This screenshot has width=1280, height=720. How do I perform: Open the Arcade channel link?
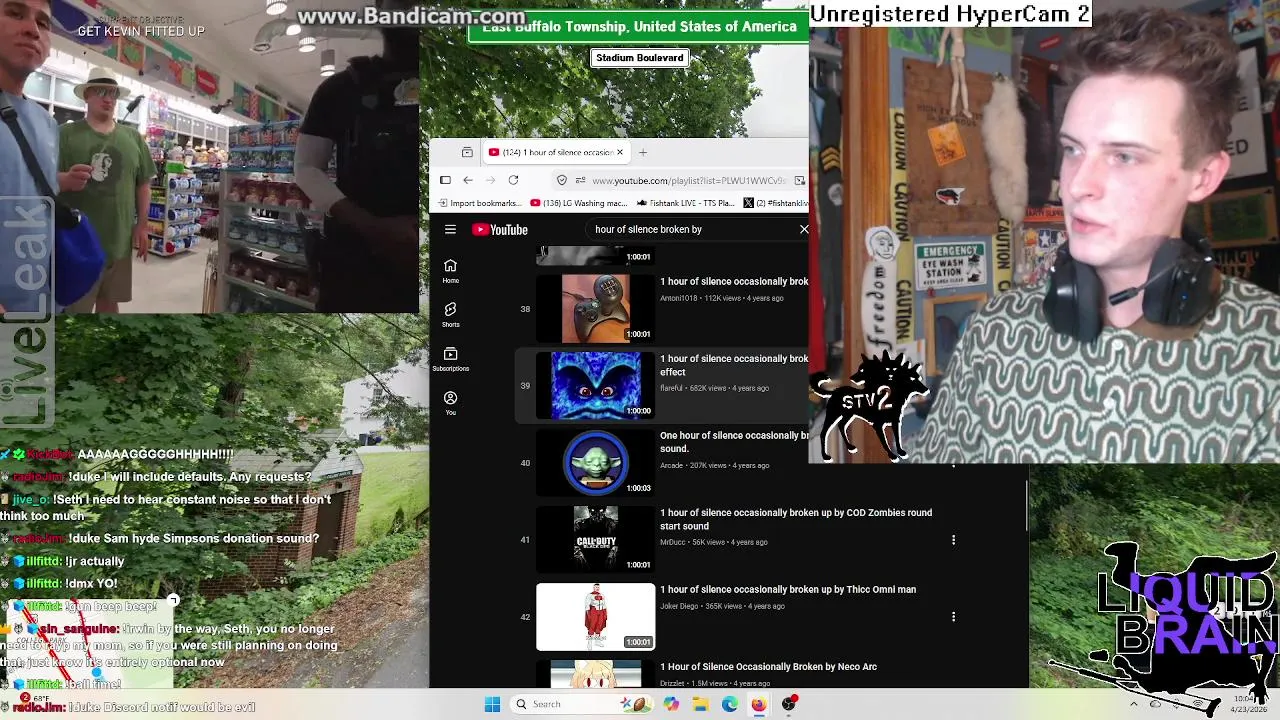point(671,465)
